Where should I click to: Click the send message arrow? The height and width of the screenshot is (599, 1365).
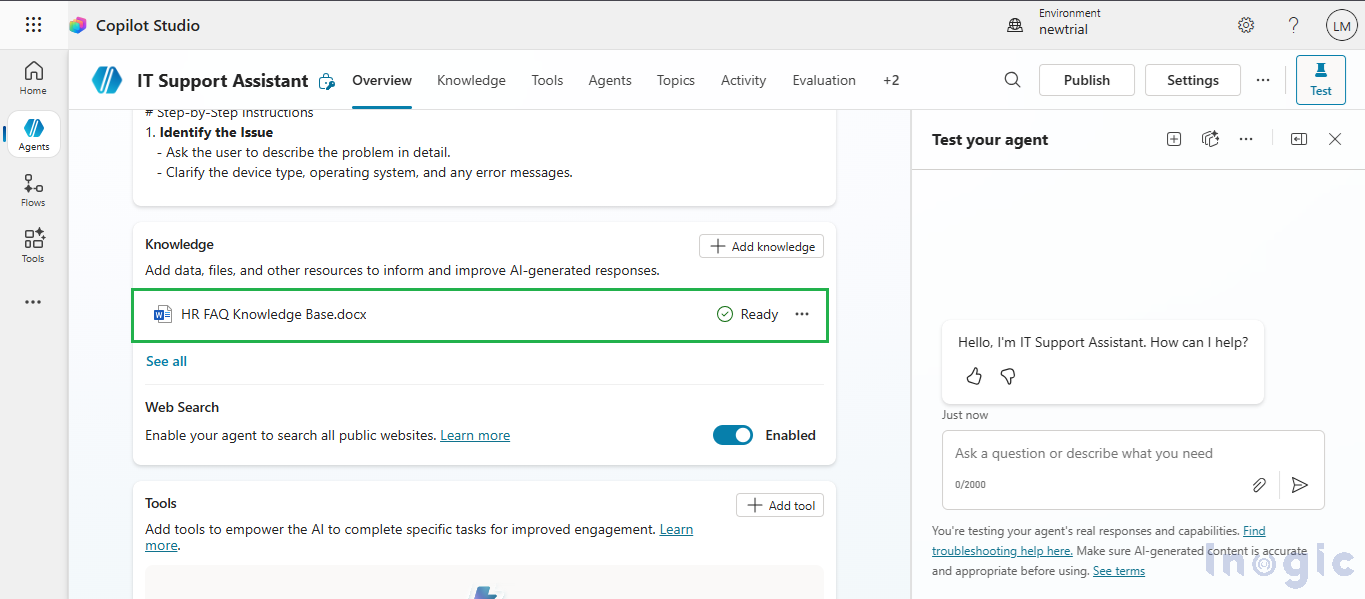(x=1299, y=485)
